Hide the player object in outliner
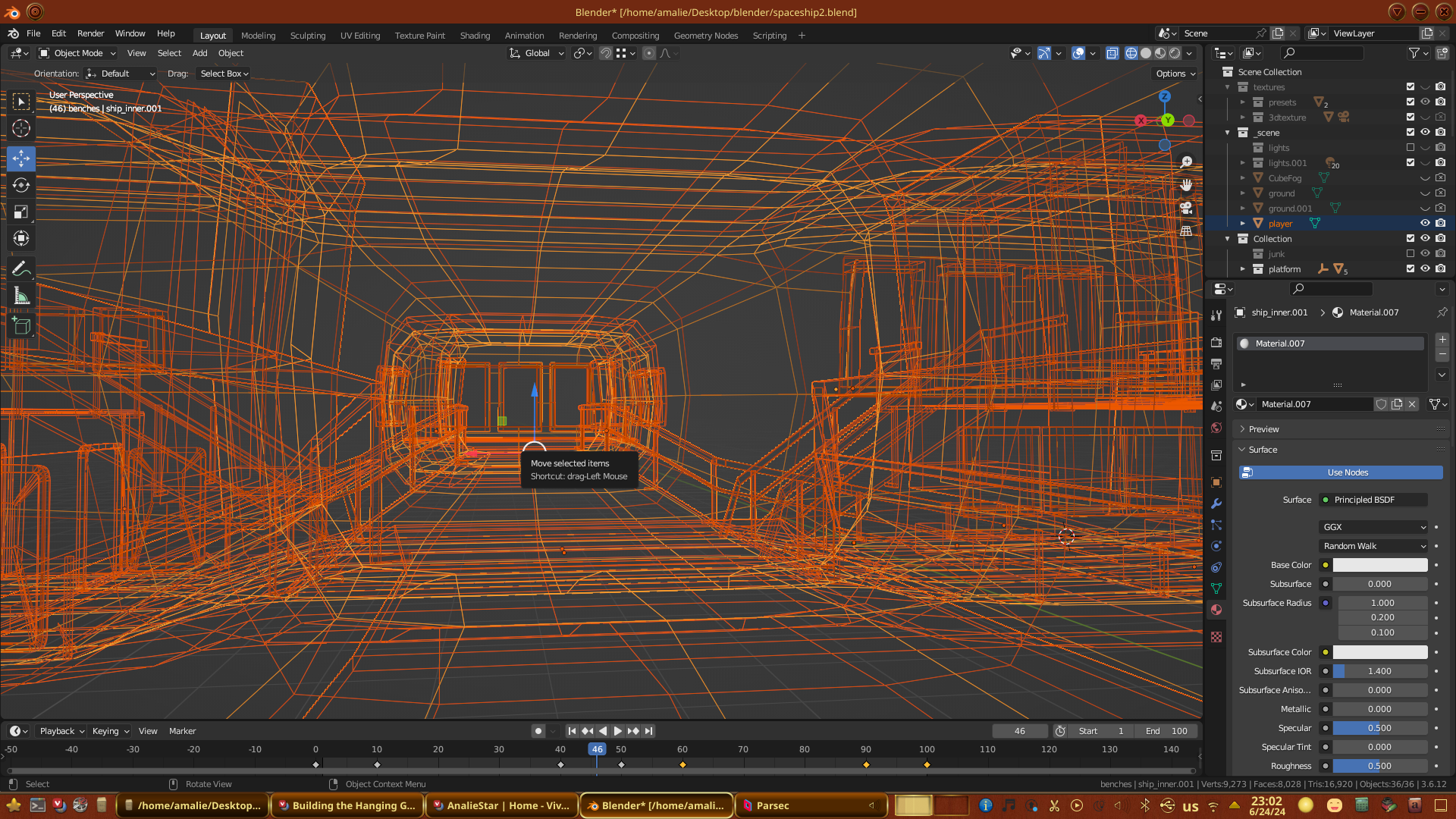 (1425, 224)
